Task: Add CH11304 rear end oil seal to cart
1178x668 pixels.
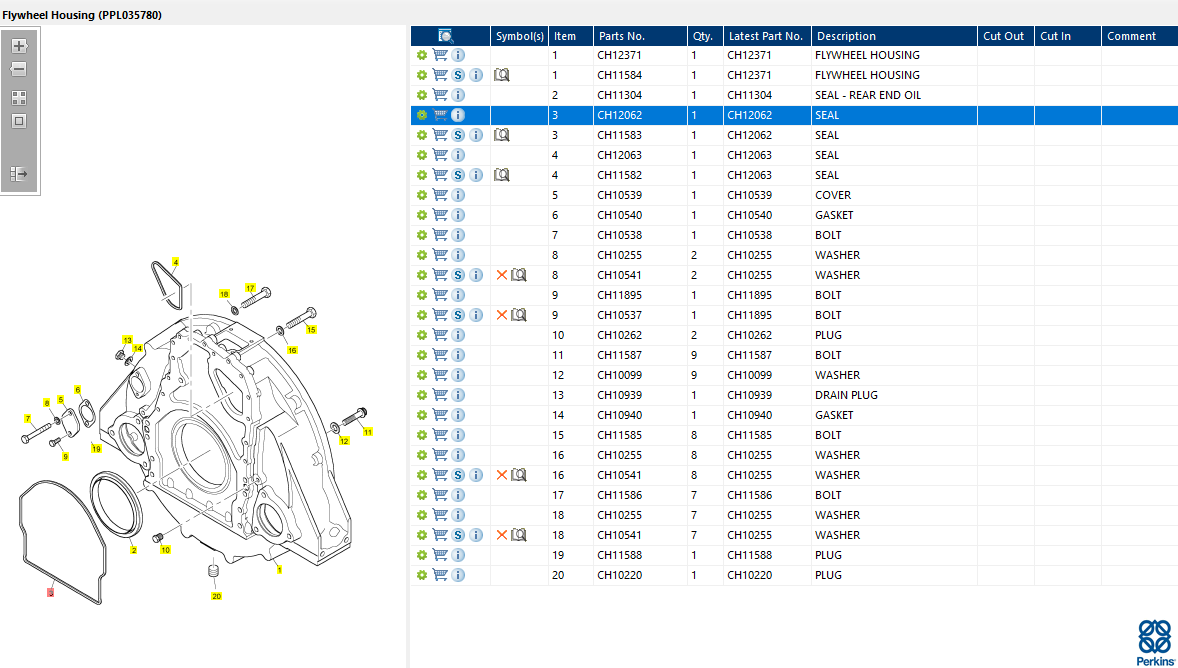Action: click(x=440, y=95)
